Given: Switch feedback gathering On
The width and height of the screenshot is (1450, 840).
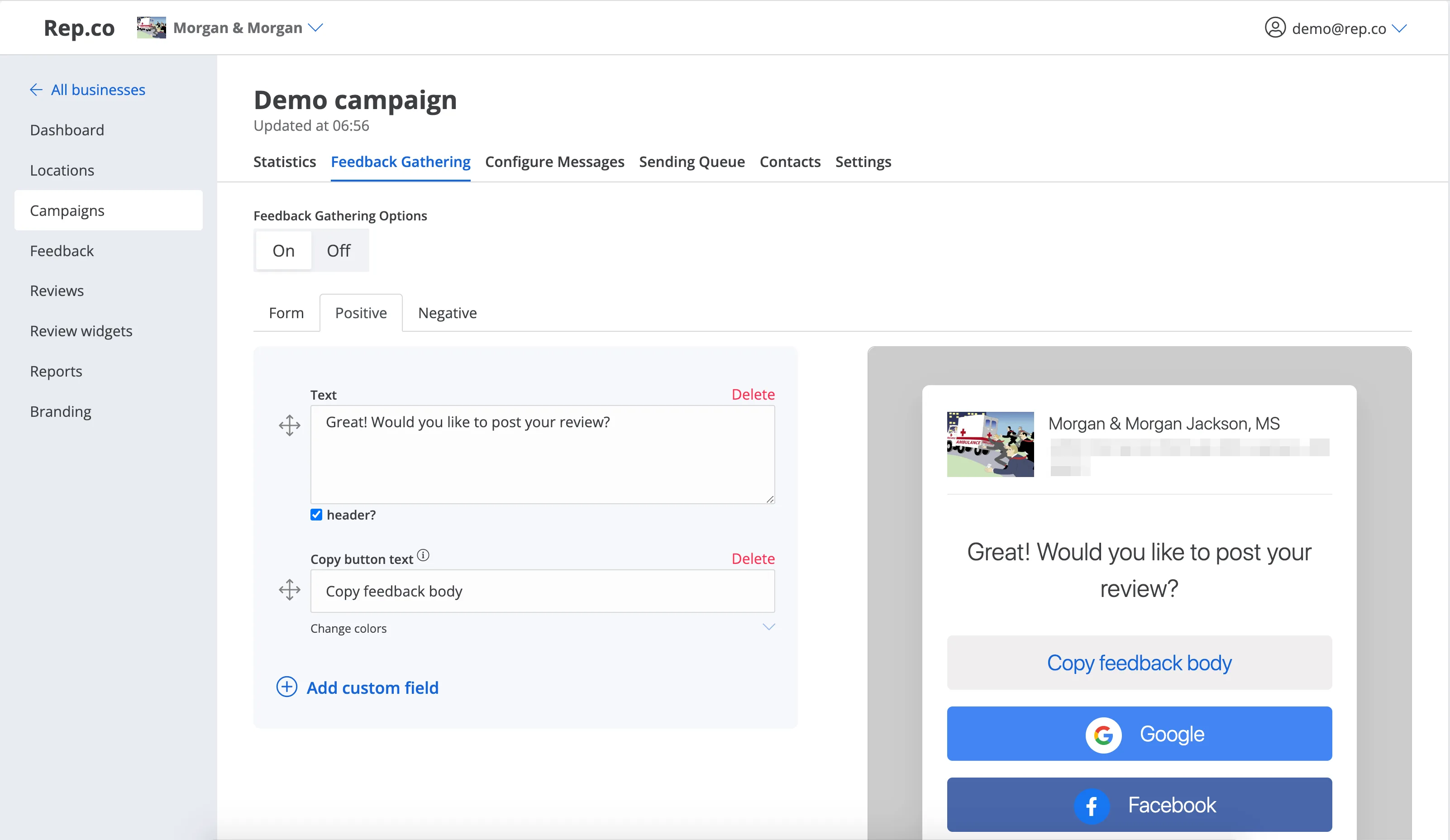Looking at the screenshot, I should tap(283, 251).
